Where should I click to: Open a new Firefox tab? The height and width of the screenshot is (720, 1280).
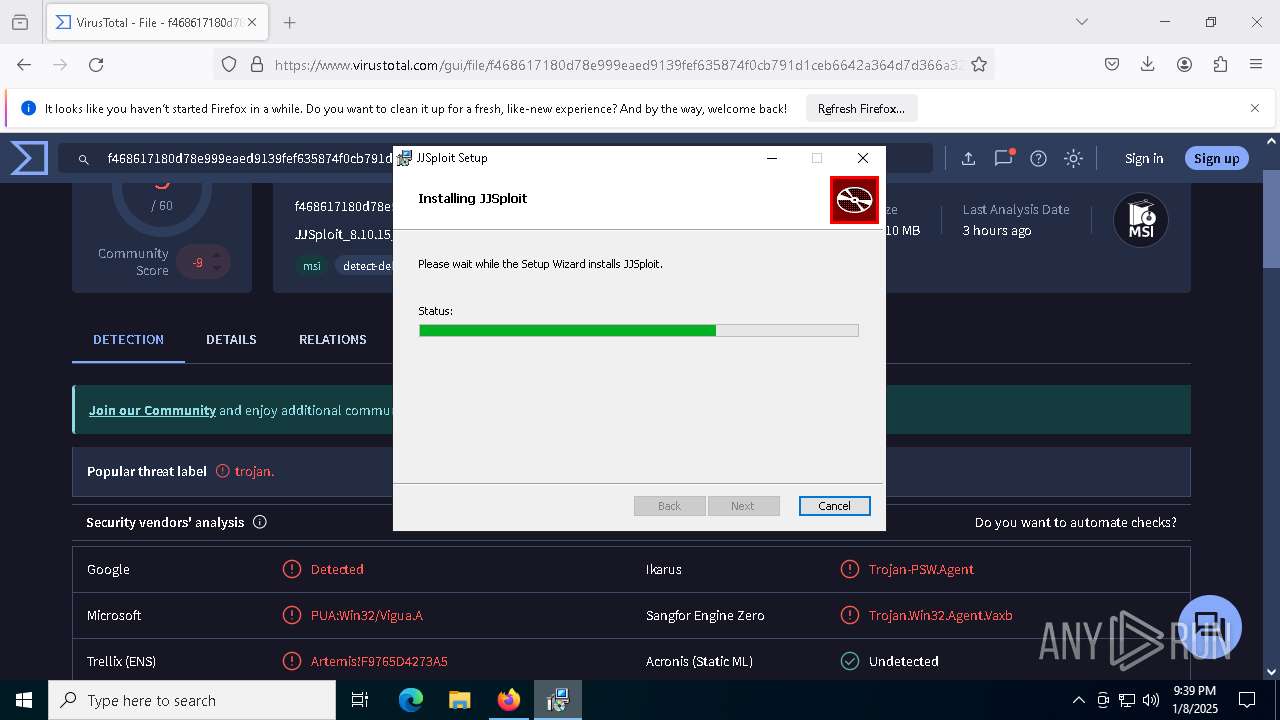pos(289,22)
